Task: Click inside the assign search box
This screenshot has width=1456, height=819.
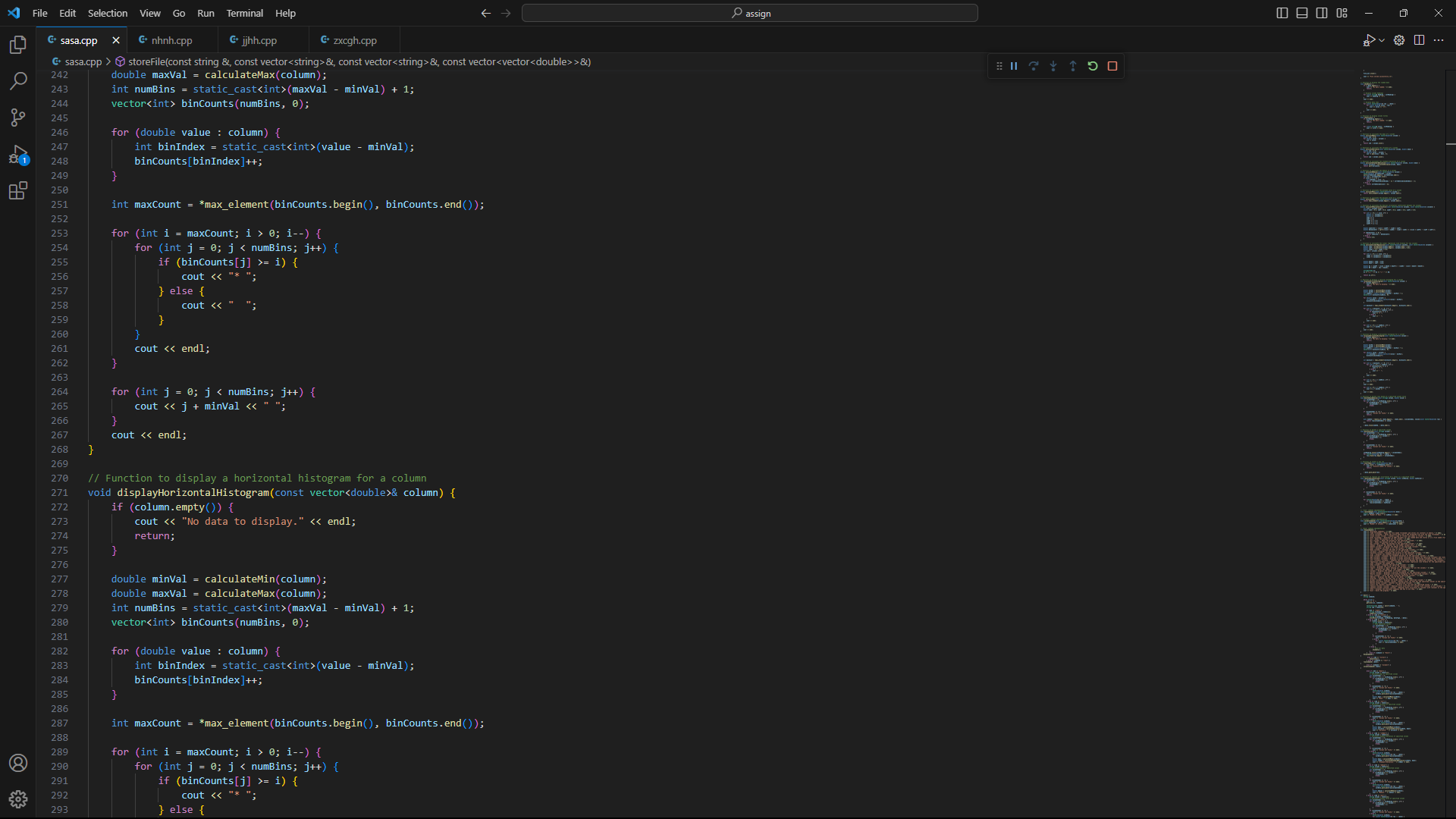Action: coord(749,13)
